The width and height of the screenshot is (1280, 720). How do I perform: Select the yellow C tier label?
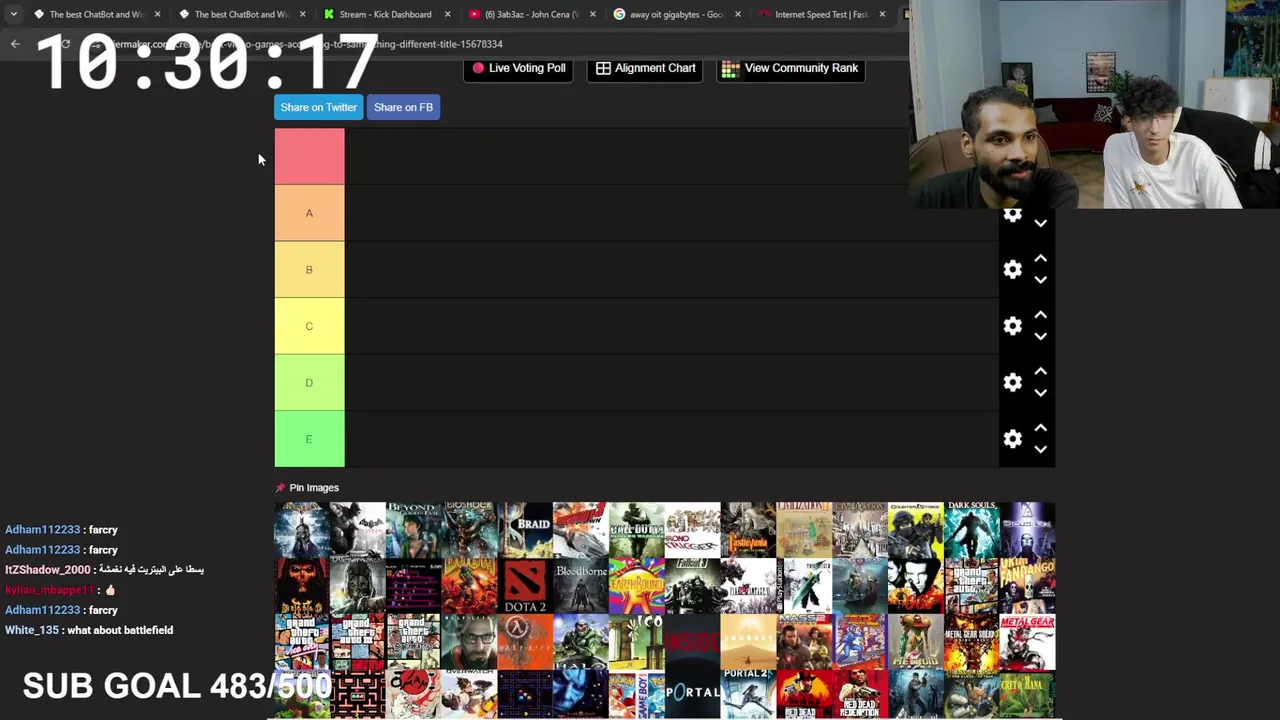[x=310, y=326]
